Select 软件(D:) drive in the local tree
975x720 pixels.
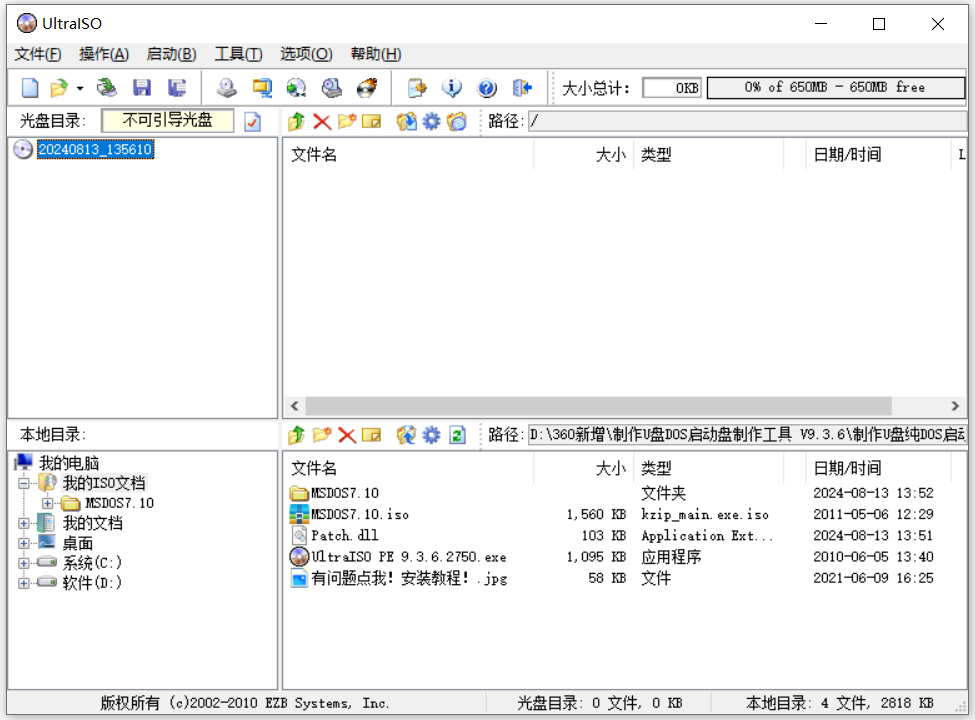[x=92, y=583]
